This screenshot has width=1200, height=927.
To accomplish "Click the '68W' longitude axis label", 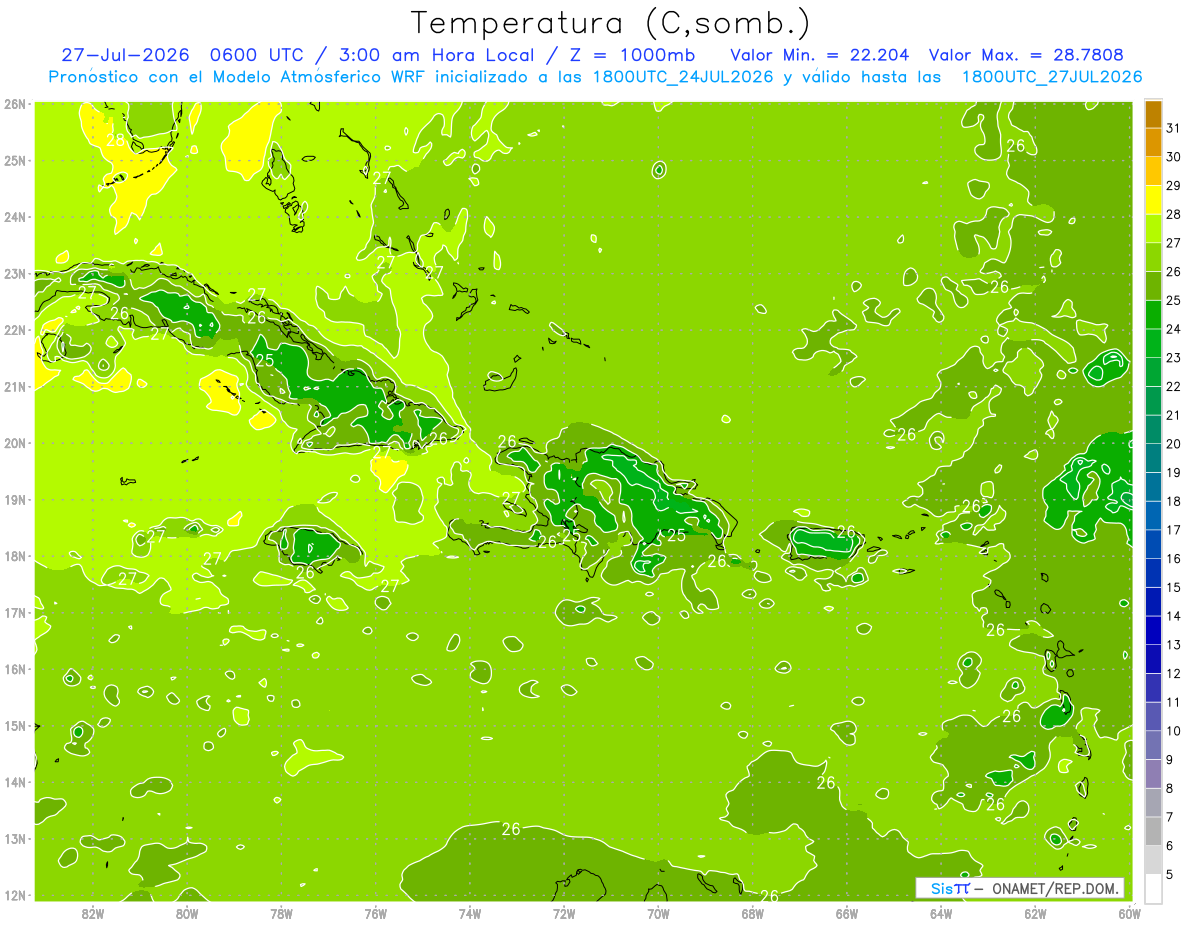I will 753,913.
